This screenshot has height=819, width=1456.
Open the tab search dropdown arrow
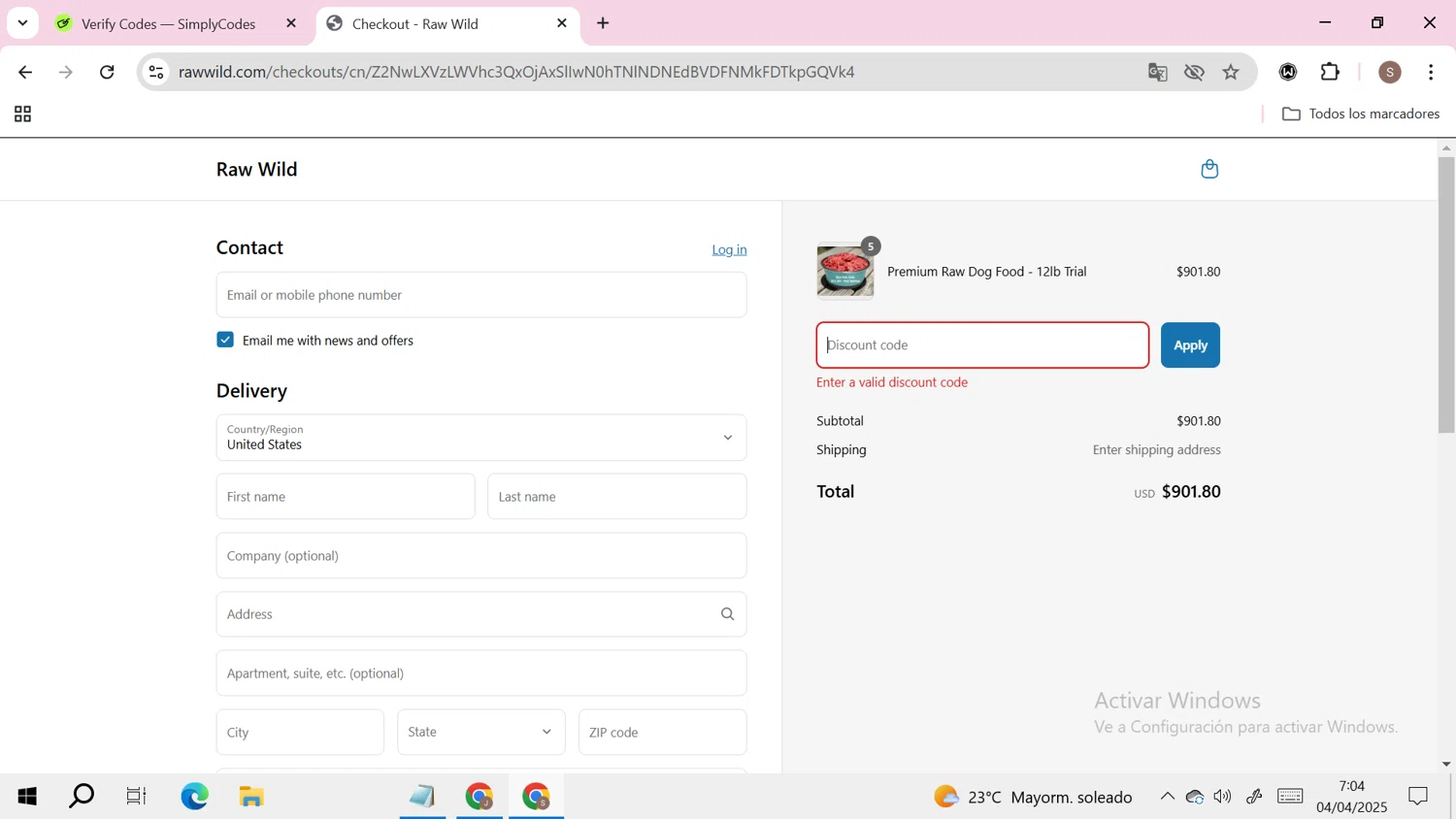click(x=22, y=22)
